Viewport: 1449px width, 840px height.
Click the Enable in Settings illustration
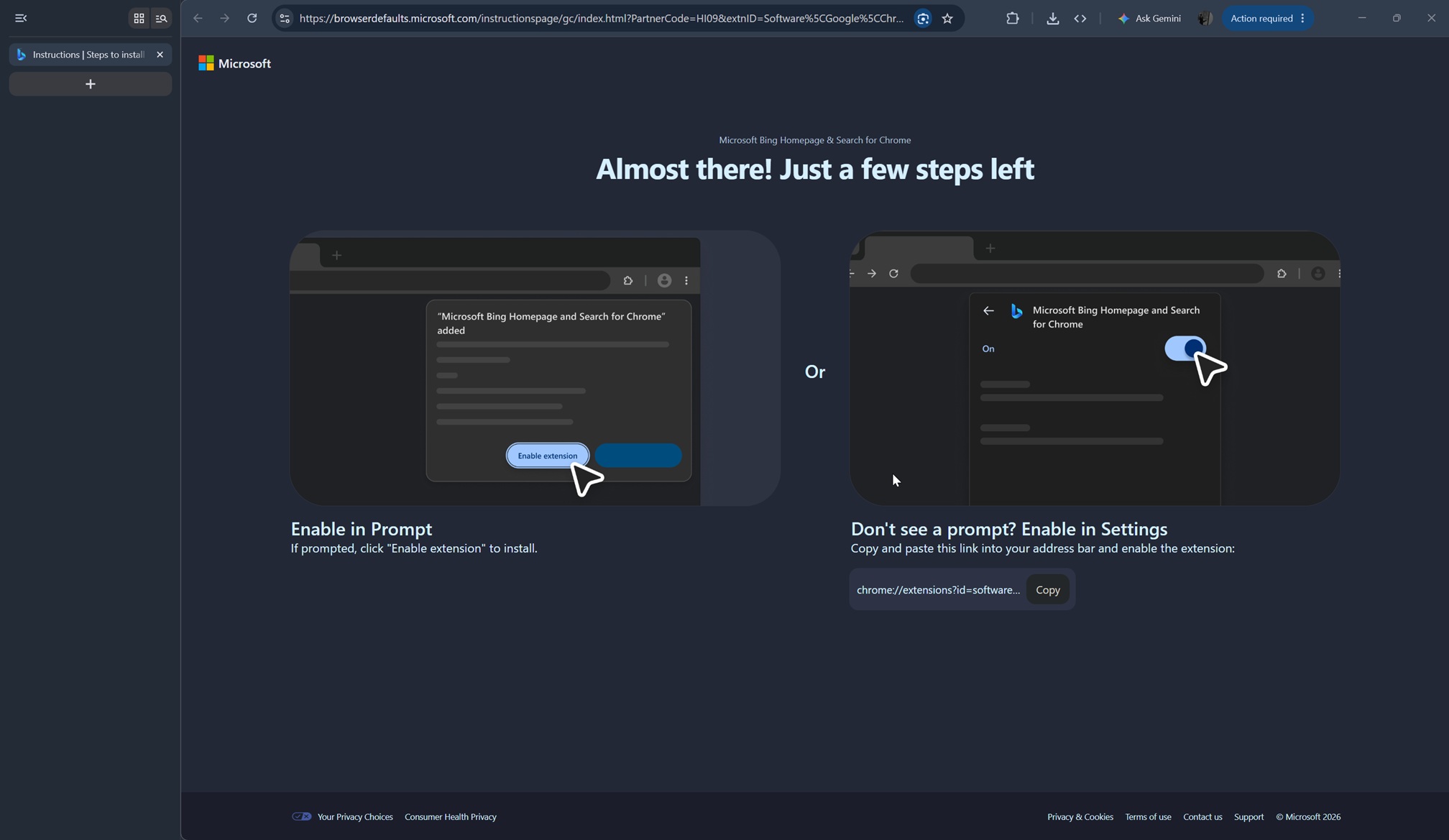1095,368
